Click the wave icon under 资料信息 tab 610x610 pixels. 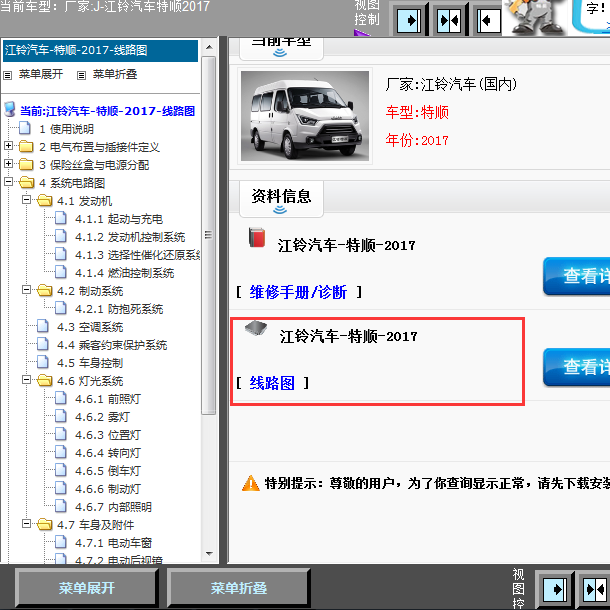click(280, 210)
